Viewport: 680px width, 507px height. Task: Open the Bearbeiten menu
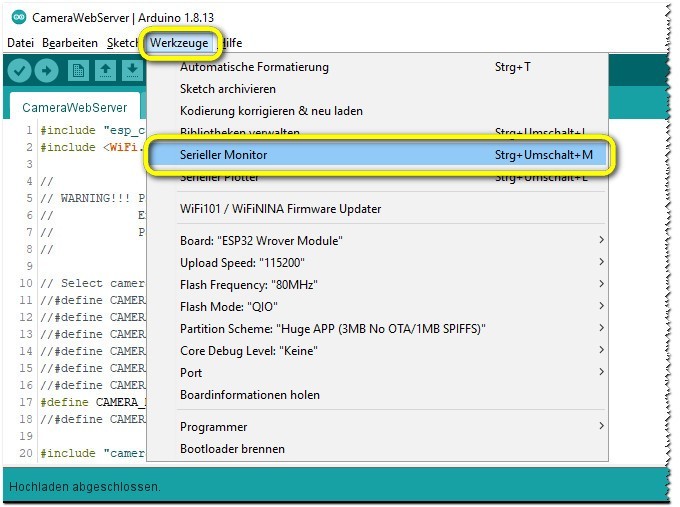[70, 43]
